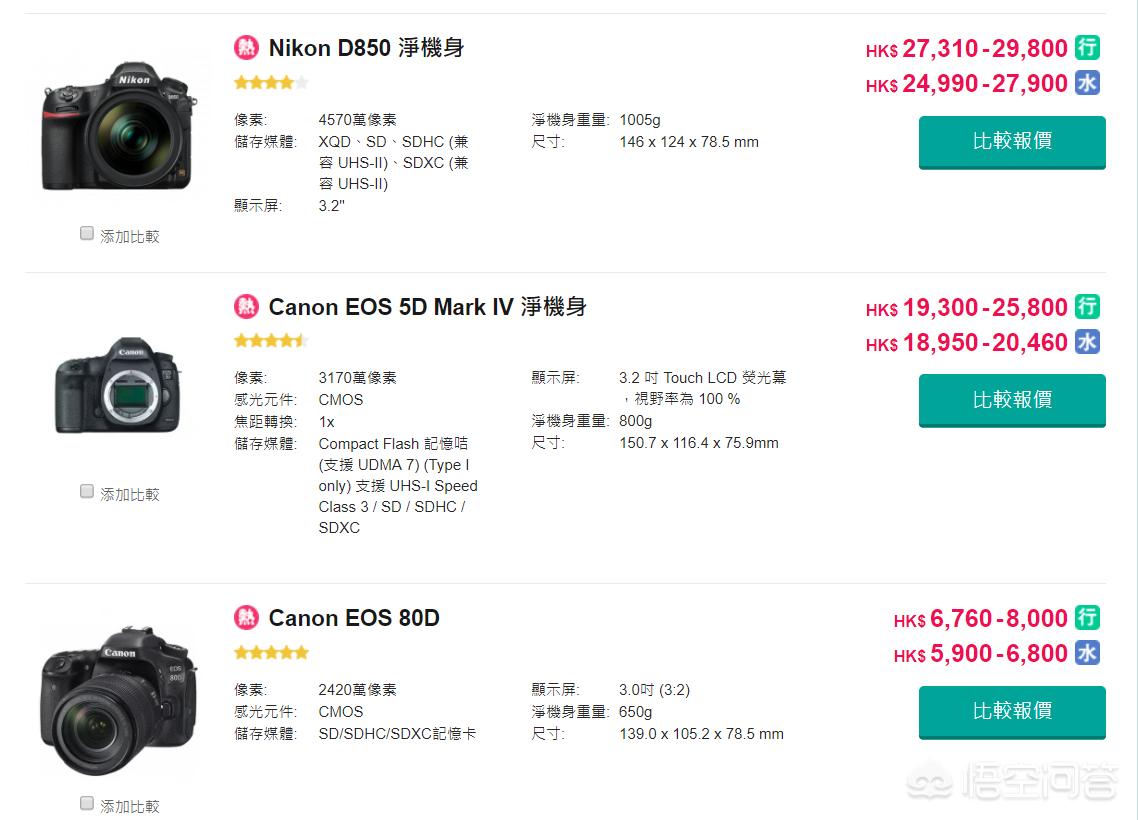The image size is (1138, 820).
Task: Click the blue 水 icon for Canon 5D Mark IV
Action: [1087, 342]
